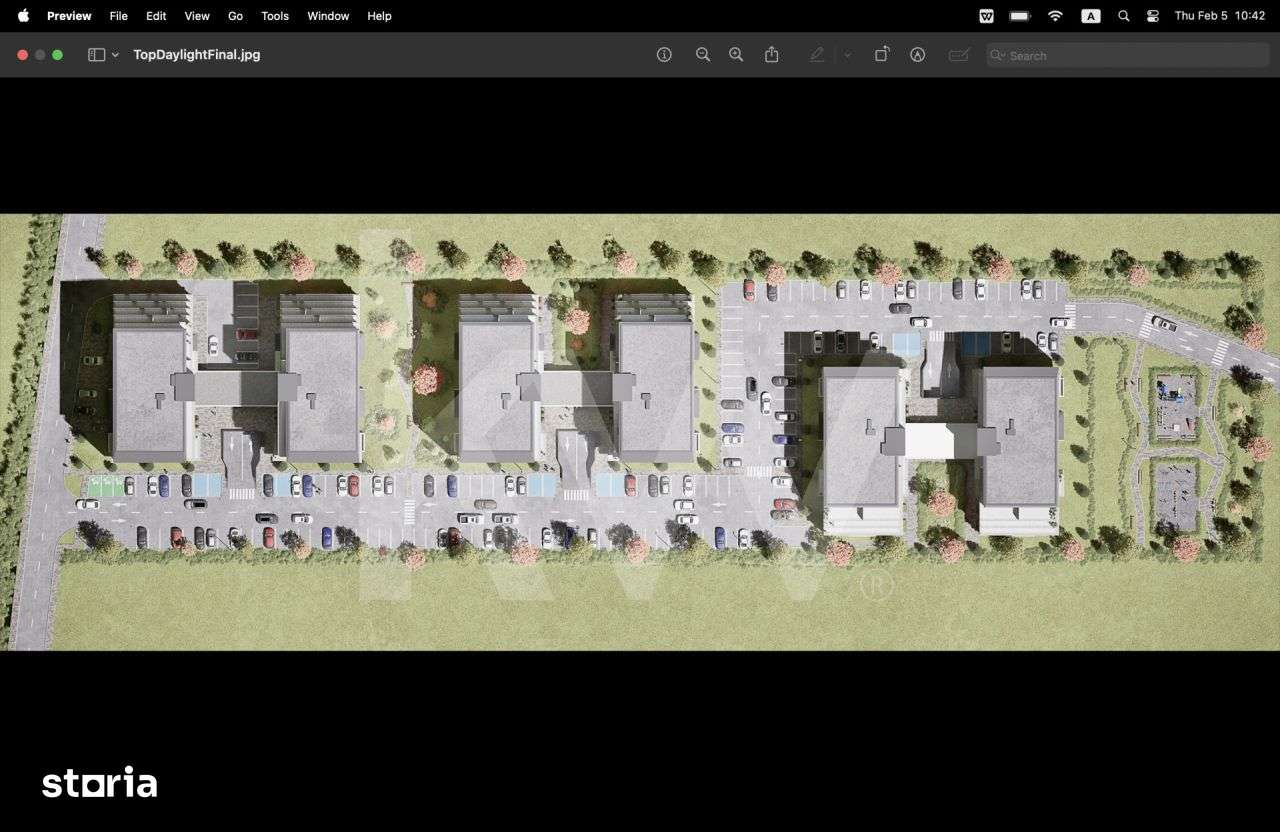This screenshot has height=832, width=1280.
Task: Click inside the Search field
Action: (x=1130, y=56)
